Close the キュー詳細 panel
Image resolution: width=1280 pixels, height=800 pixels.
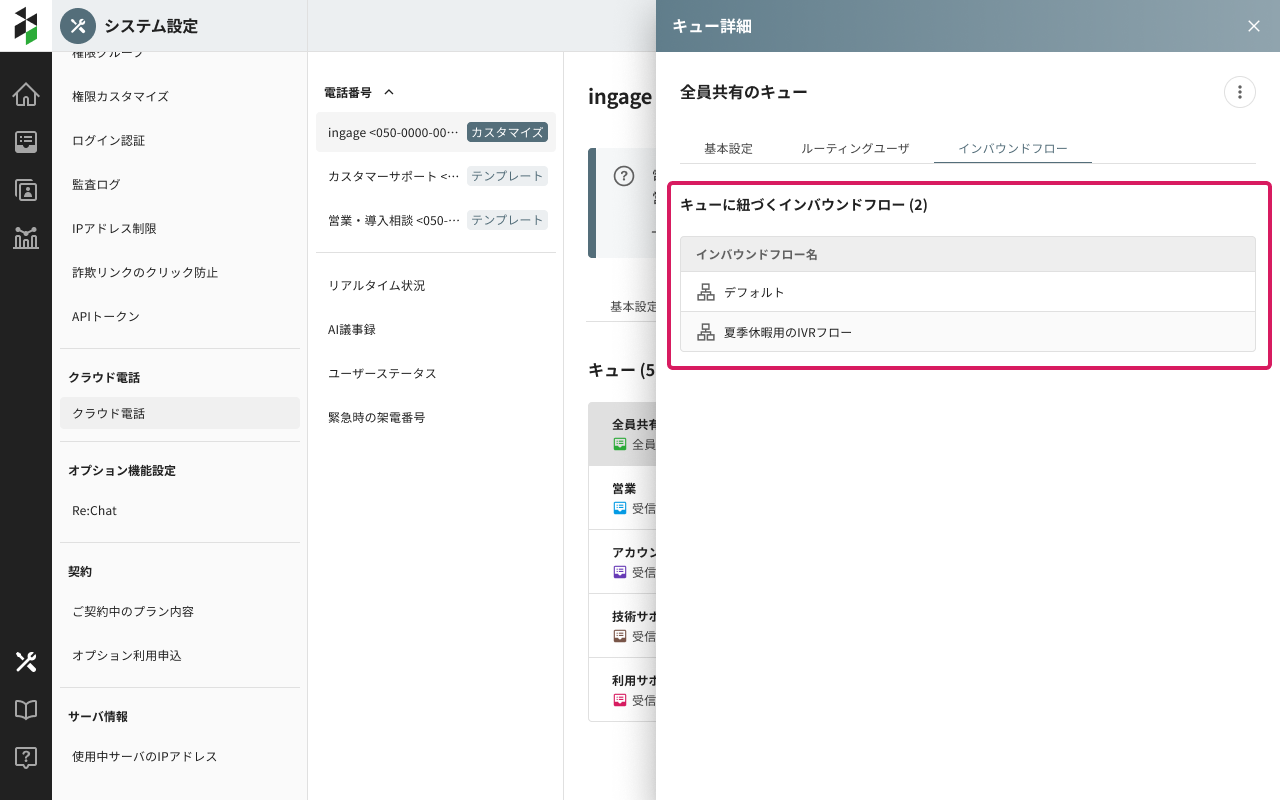(x=1254, y=26)
